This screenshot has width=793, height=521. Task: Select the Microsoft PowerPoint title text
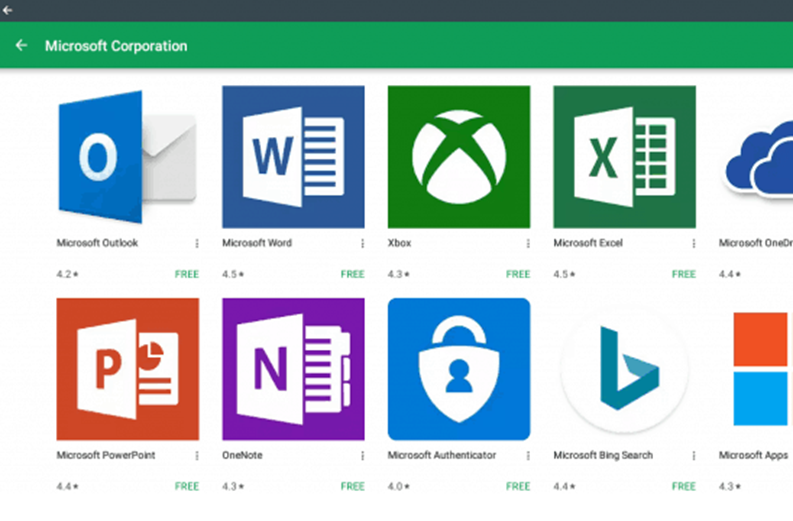click(x=106, y=455)
